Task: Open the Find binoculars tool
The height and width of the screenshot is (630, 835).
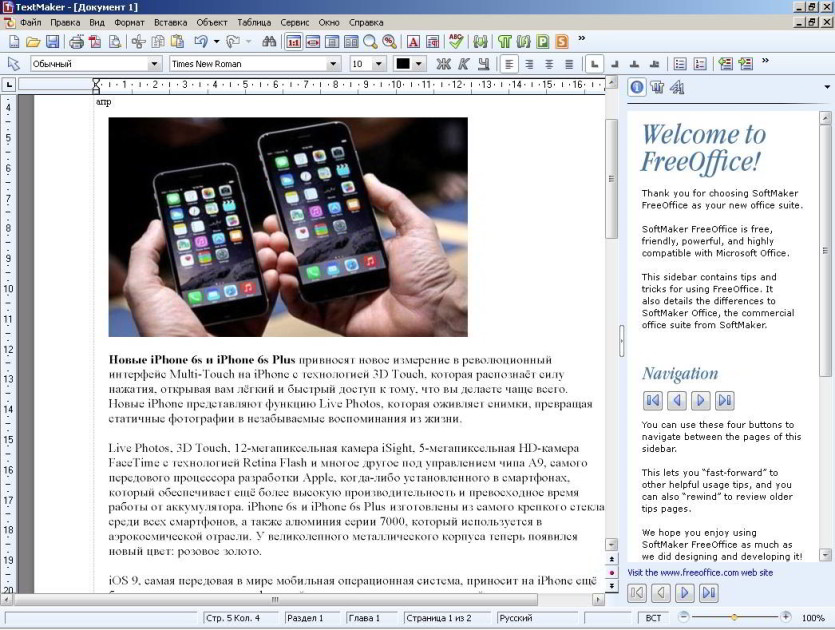Action: pyautogui.click(x=269, y=42)
